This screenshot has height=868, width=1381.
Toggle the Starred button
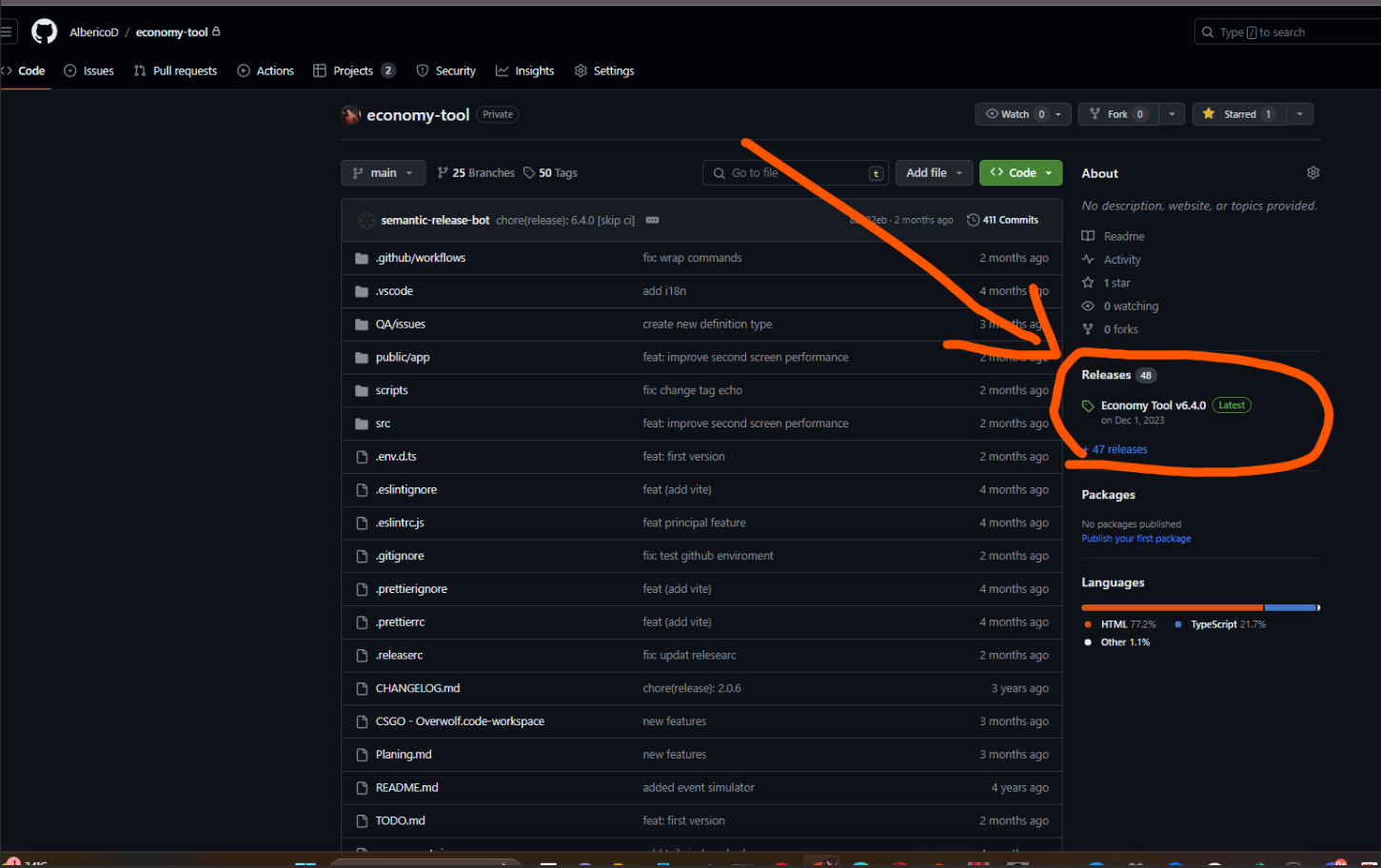pos(1239,114)
